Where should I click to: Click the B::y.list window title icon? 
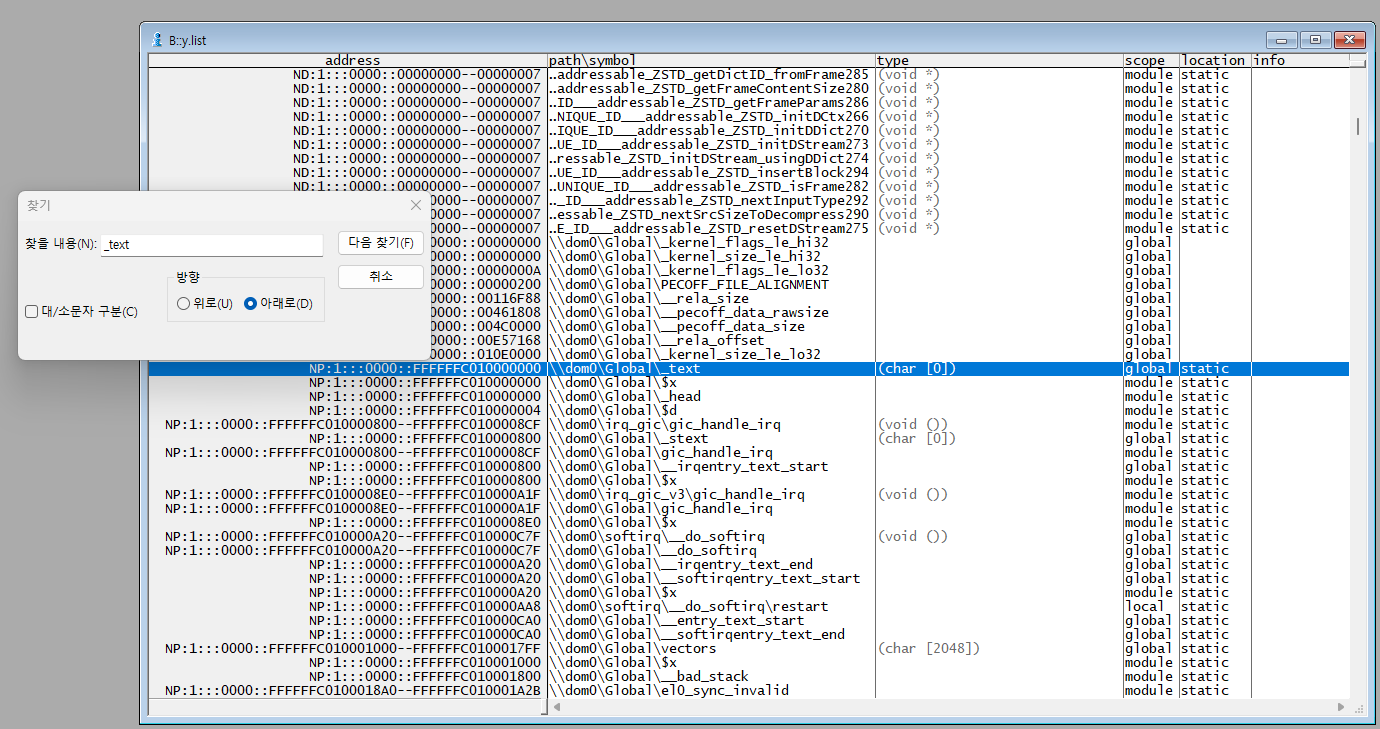point(156,41)
